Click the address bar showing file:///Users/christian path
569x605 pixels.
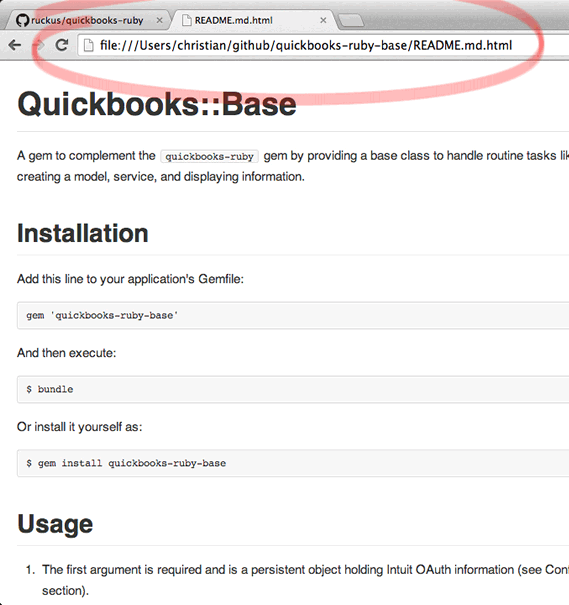click(323, 46)
